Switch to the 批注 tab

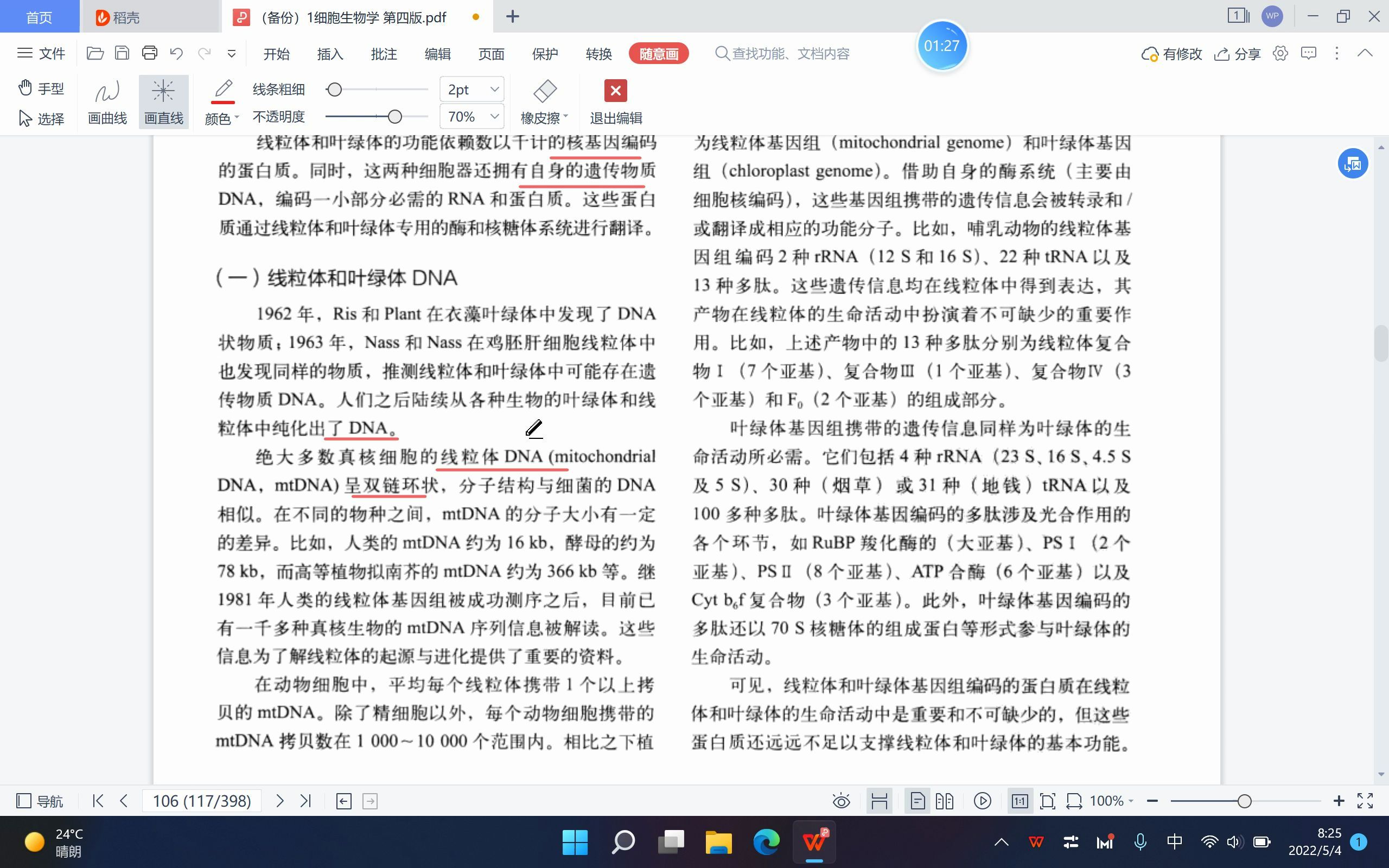pyautogui.click(x=384, y=54)
